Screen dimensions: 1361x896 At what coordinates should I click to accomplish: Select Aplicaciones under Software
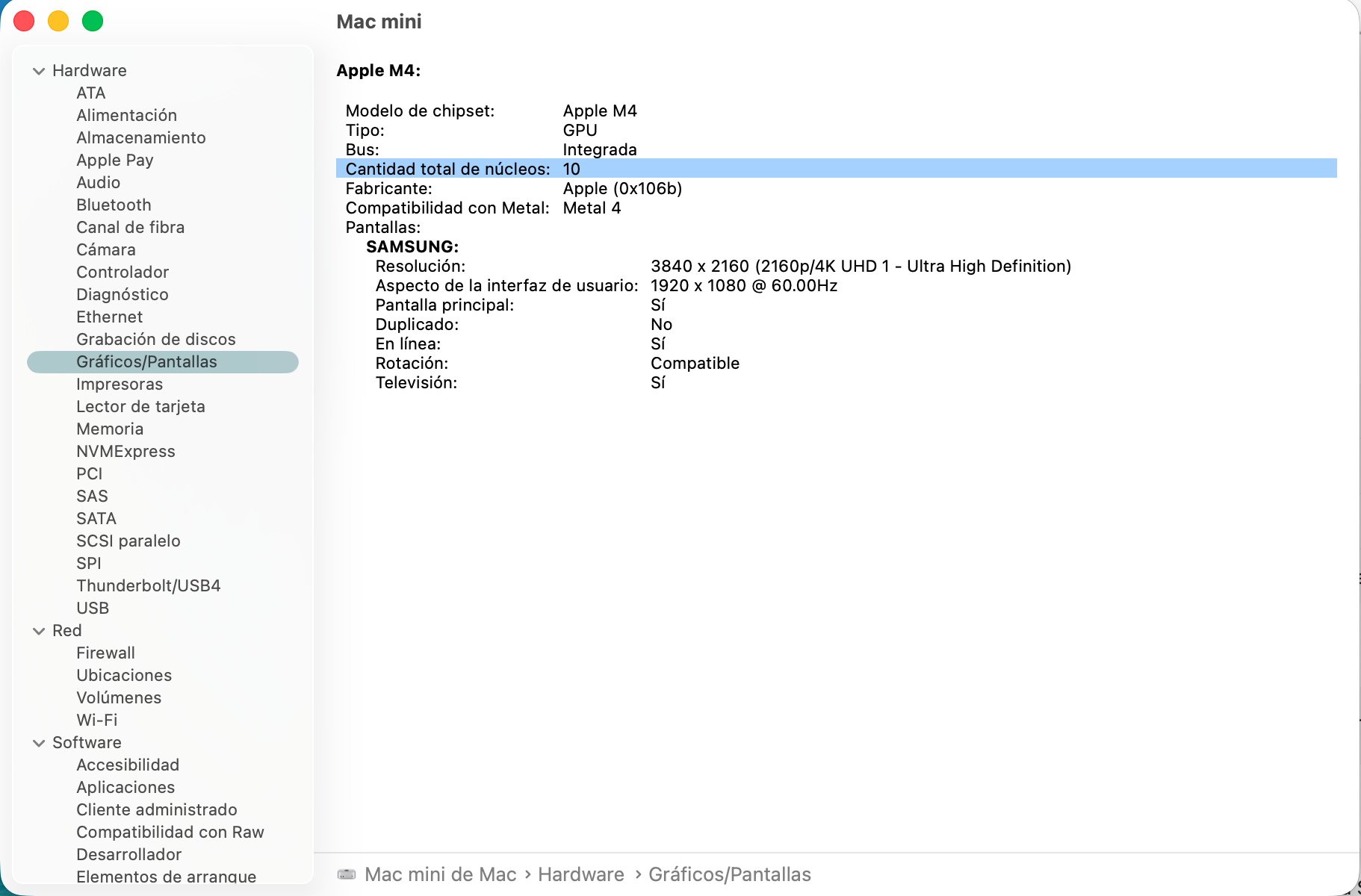click(125, 787)
